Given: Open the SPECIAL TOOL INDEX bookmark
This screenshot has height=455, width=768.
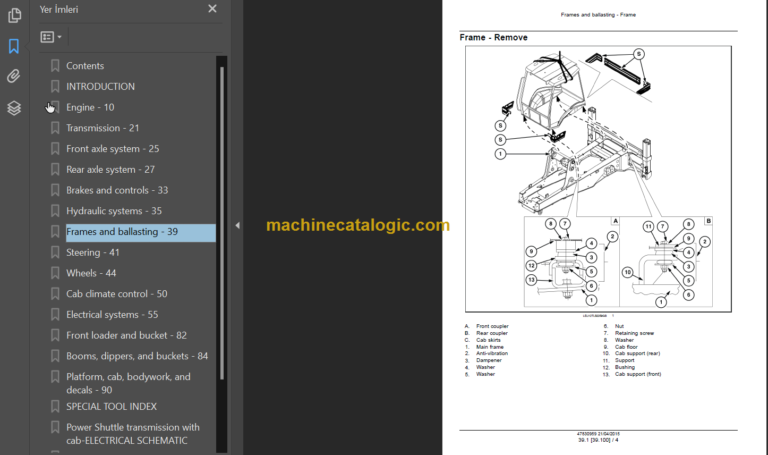Looking at the screenshot, I should [111, 407].
